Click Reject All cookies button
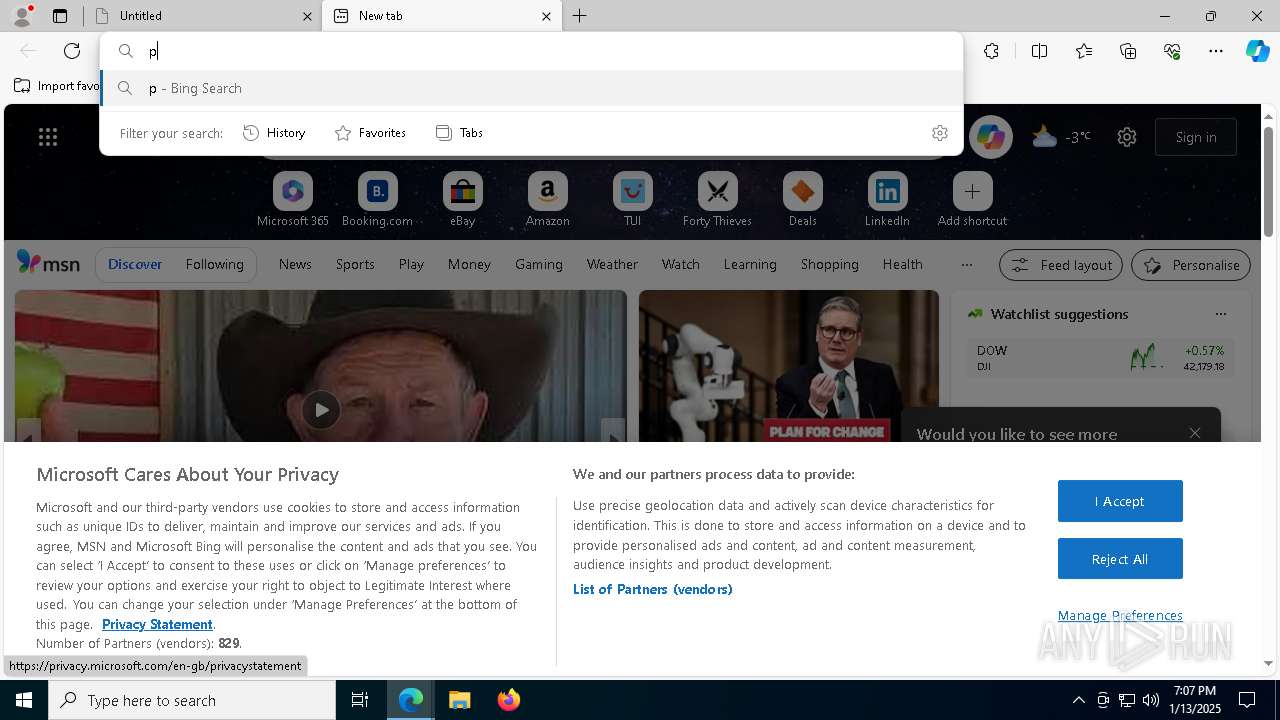This screenshot has width=1280, height=720. pyautogui.click(x=1120, y=559)
